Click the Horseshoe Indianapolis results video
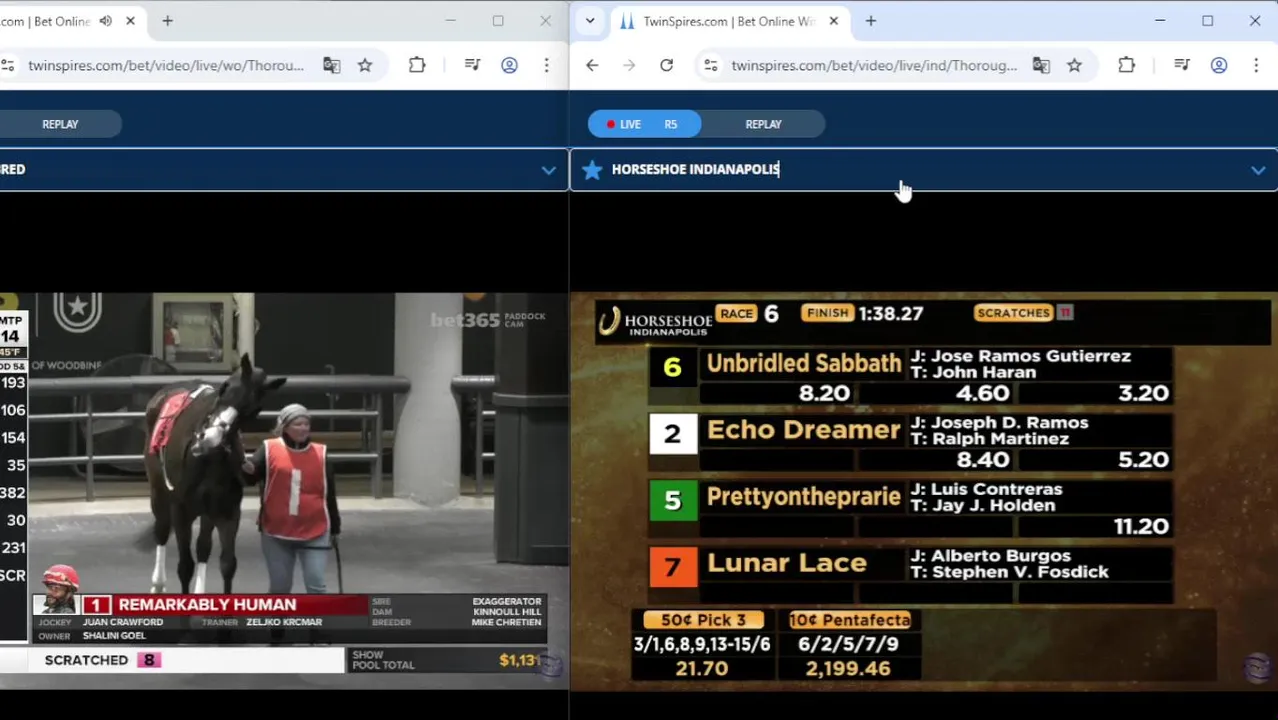 point(924,491)
